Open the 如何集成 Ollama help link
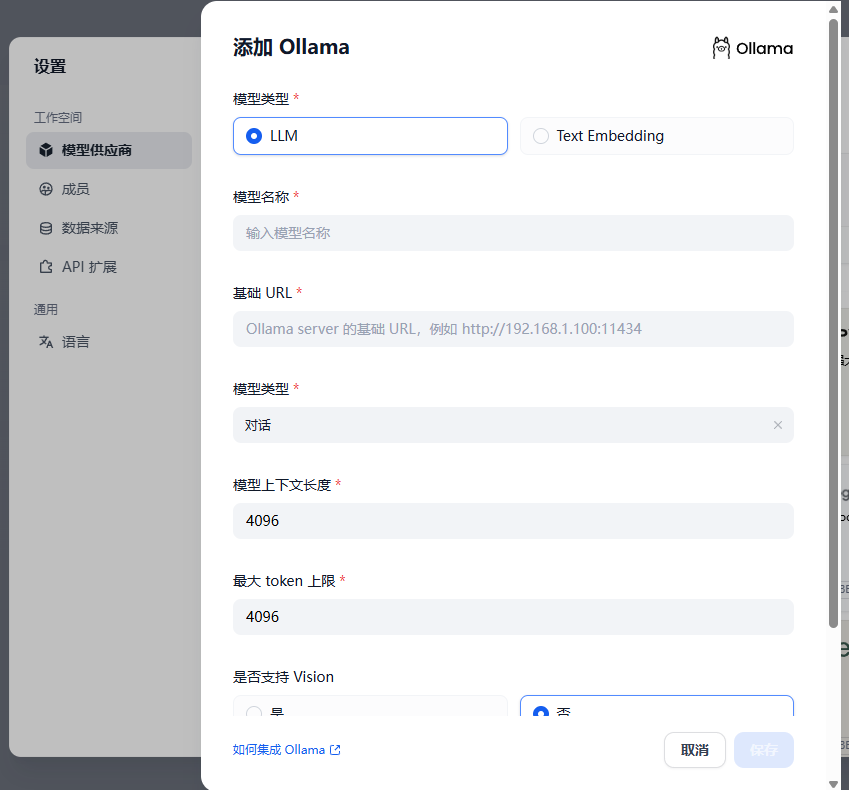Viewport: 849px width, 790px height. point(286,750)
